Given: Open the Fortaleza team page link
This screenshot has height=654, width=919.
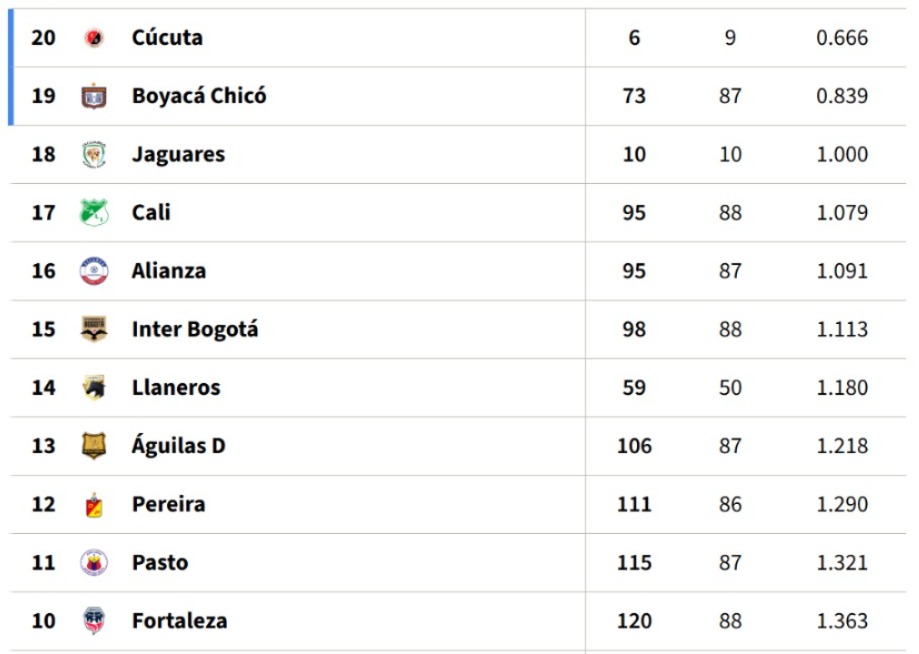Looking at the screenshot, I should tap(179, 621).
